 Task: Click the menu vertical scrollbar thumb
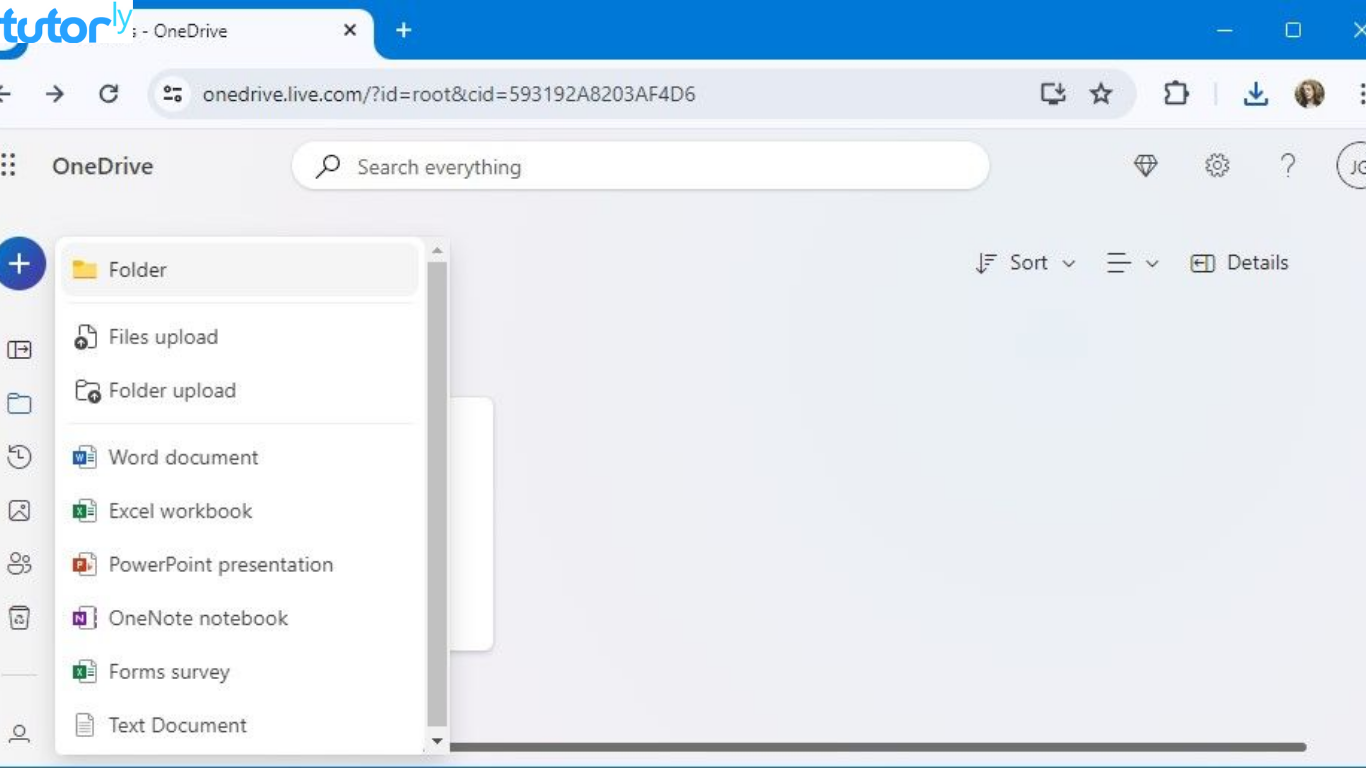(437, 494)
